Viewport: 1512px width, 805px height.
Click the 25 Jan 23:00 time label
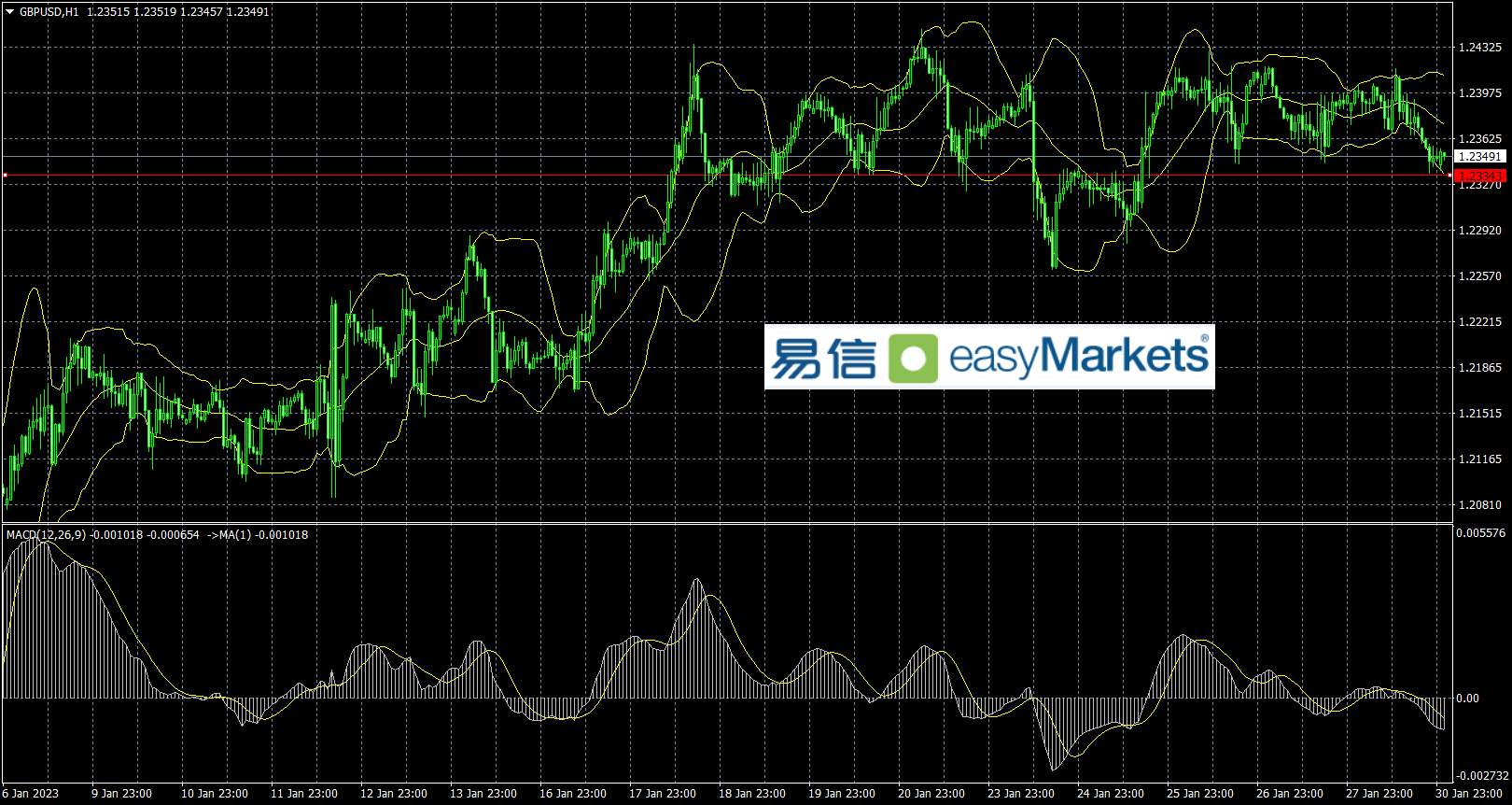click(1200, 794)
